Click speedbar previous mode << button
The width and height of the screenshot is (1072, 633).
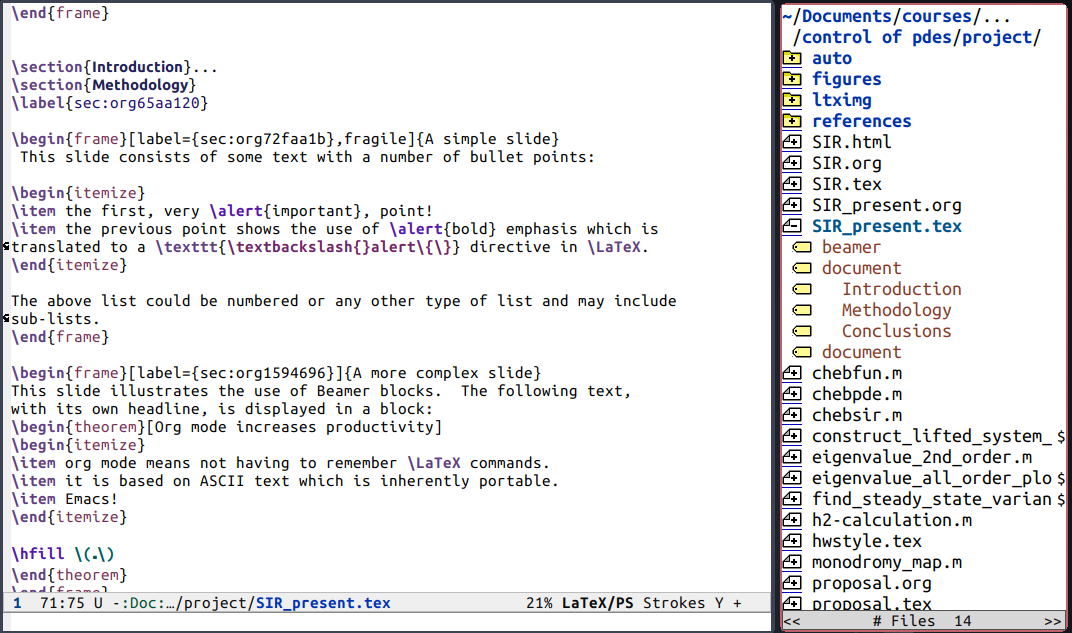[x=792, y=621]
